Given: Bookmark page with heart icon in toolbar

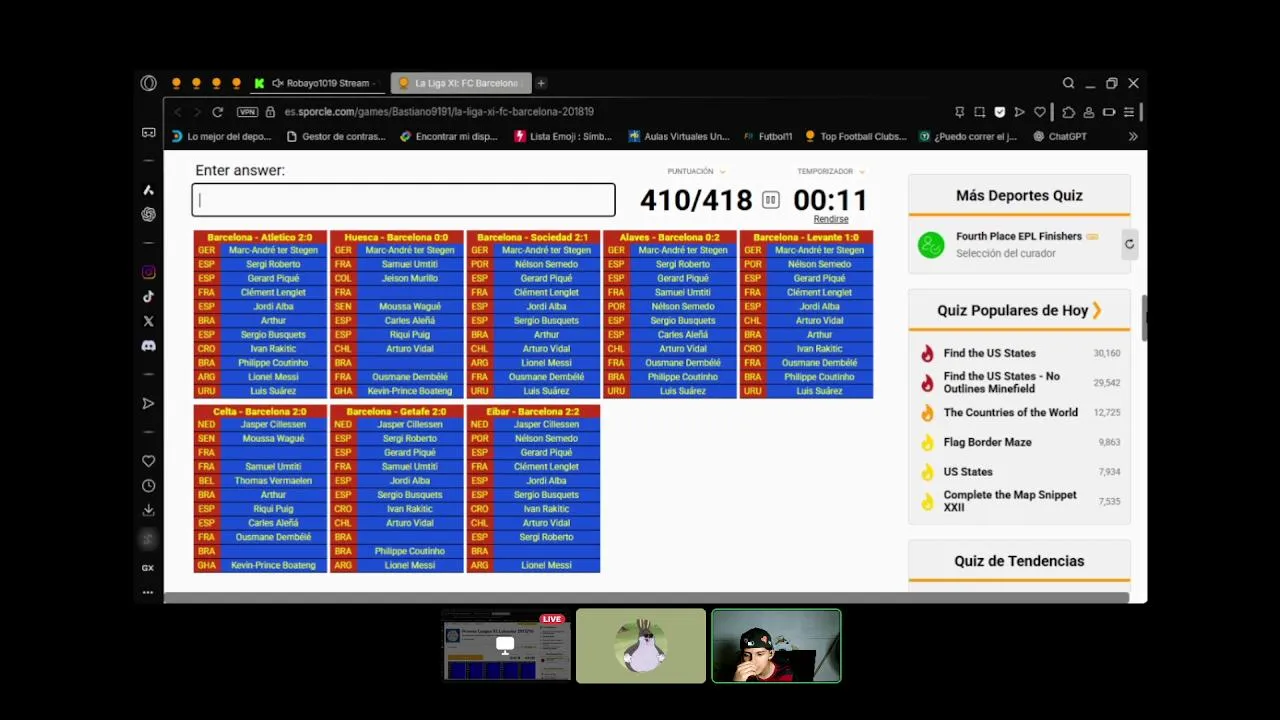Looking at the screenshot, I should [1040, 112].
